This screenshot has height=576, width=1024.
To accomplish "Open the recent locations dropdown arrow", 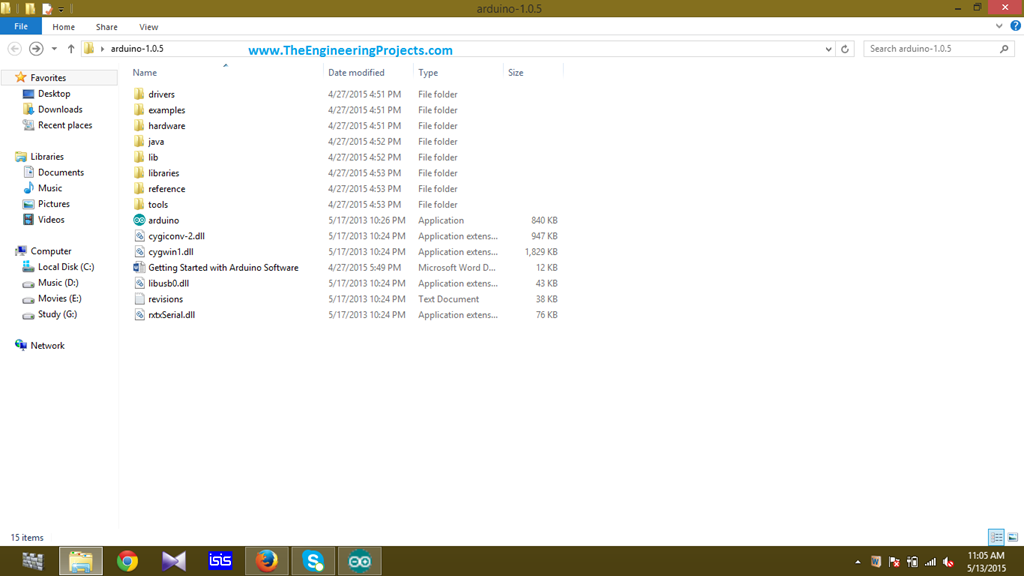I will (x=54, y=49).
